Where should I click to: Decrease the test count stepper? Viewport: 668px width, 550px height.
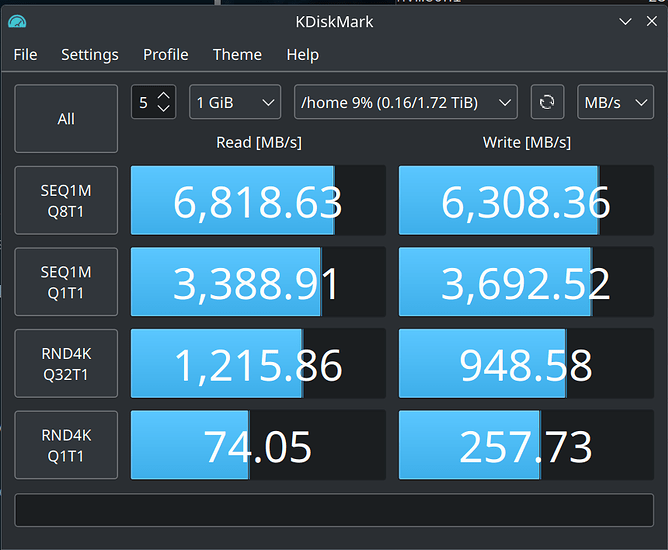[165, 109]
